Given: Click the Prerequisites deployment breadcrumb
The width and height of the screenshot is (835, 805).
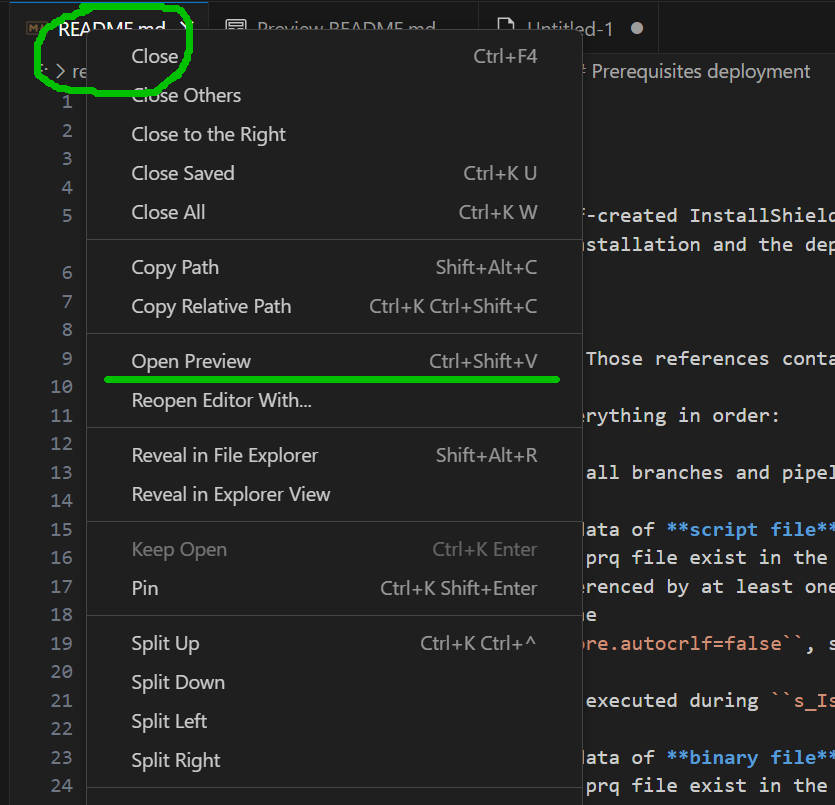Looking at the screenshot, I should (x=700, y=71).
